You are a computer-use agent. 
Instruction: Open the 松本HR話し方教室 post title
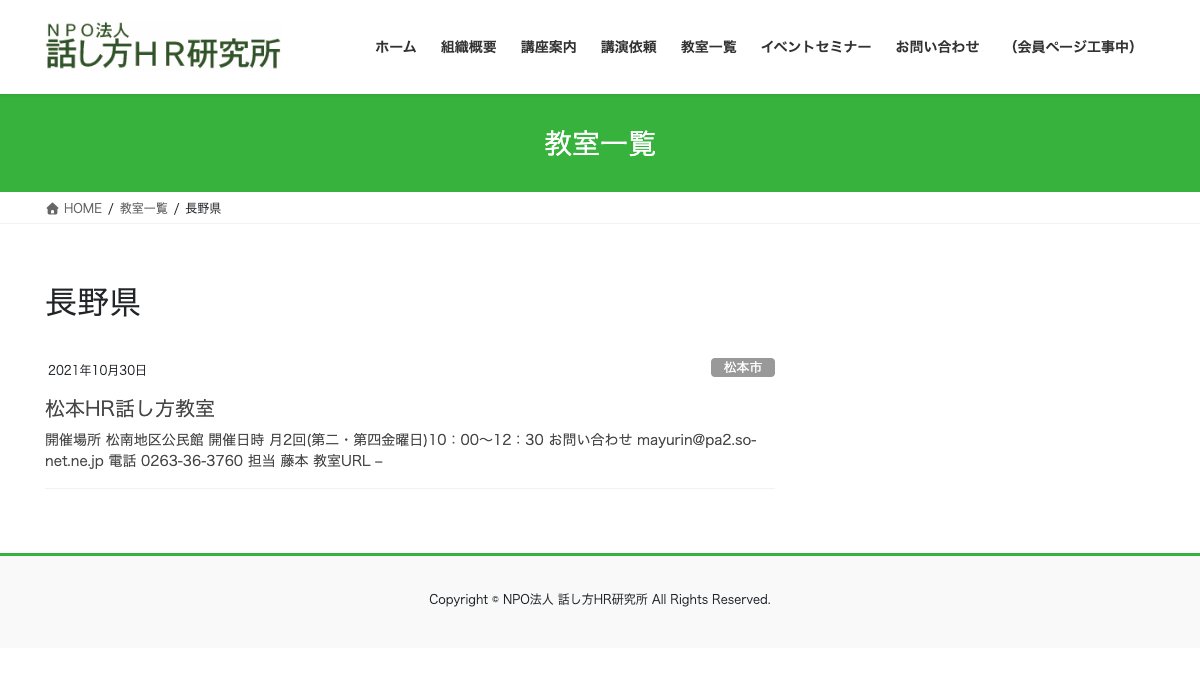tap(130, 408)
